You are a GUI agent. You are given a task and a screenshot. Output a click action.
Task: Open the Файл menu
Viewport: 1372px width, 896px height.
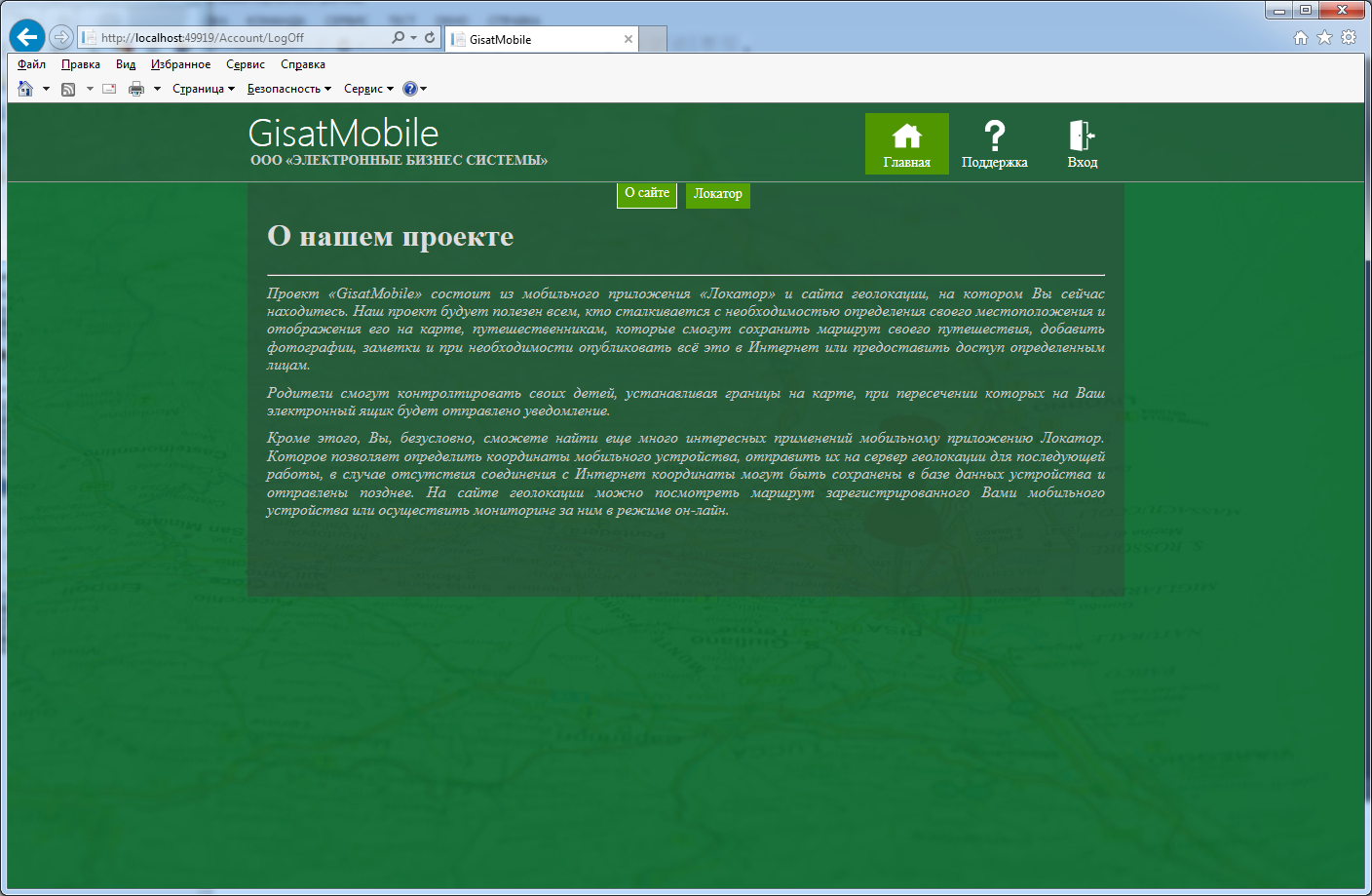31,64
